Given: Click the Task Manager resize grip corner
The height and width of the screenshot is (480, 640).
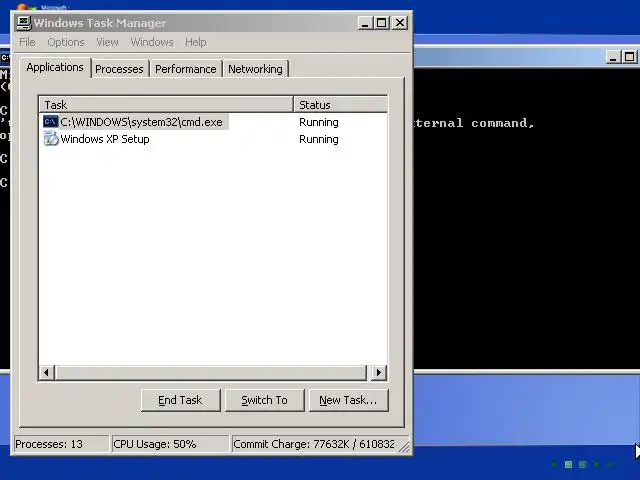Looking at the screenshot, I should [x=404, y=447].
